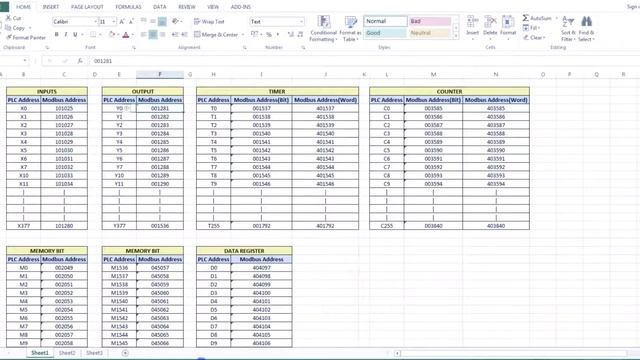Align text left
Image resolution: width=640 pixels, height=360 pixels.
pos(143,35)
